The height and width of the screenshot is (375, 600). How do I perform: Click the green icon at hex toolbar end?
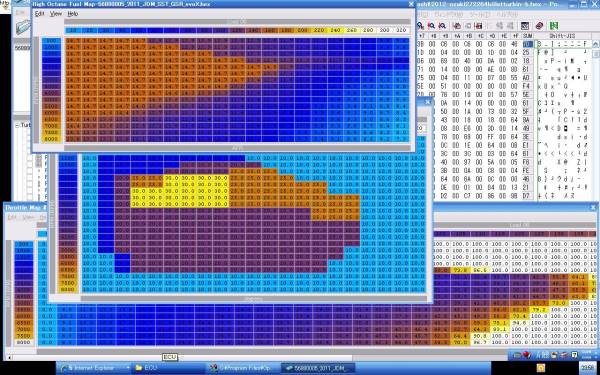click(554, 26)
